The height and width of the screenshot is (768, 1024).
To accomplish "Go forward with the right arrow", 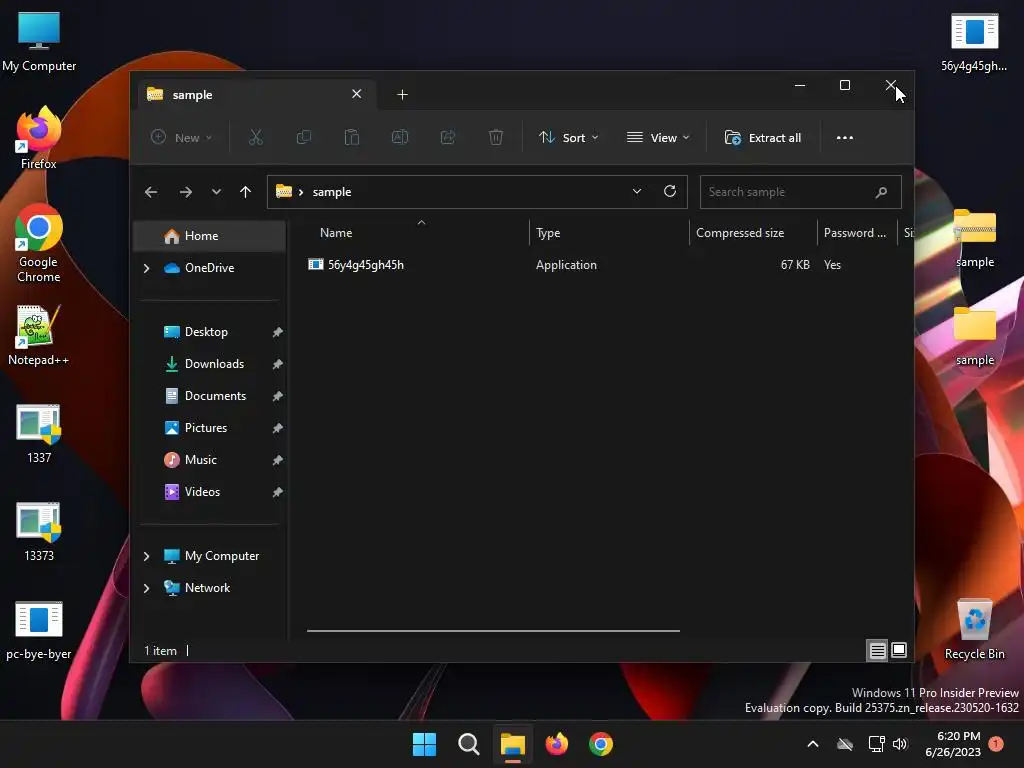I will point(185,192).
